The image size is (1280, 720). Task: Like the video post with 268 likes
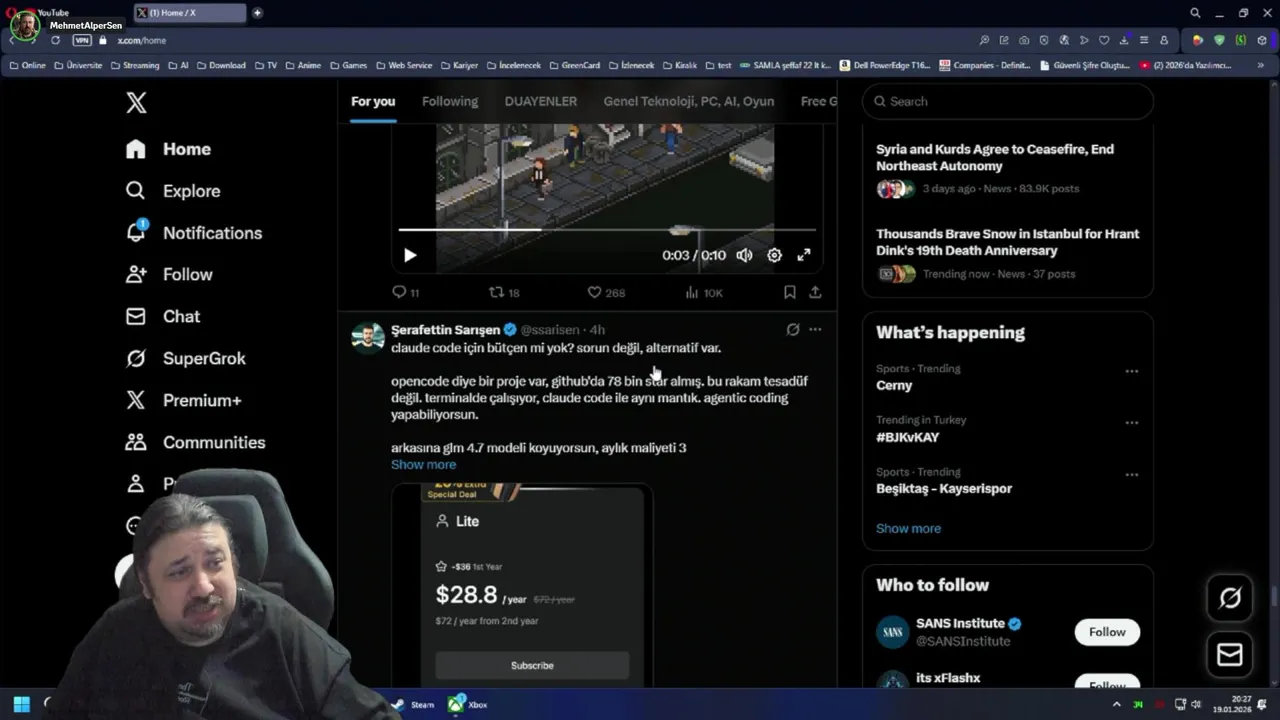[605, 292]
